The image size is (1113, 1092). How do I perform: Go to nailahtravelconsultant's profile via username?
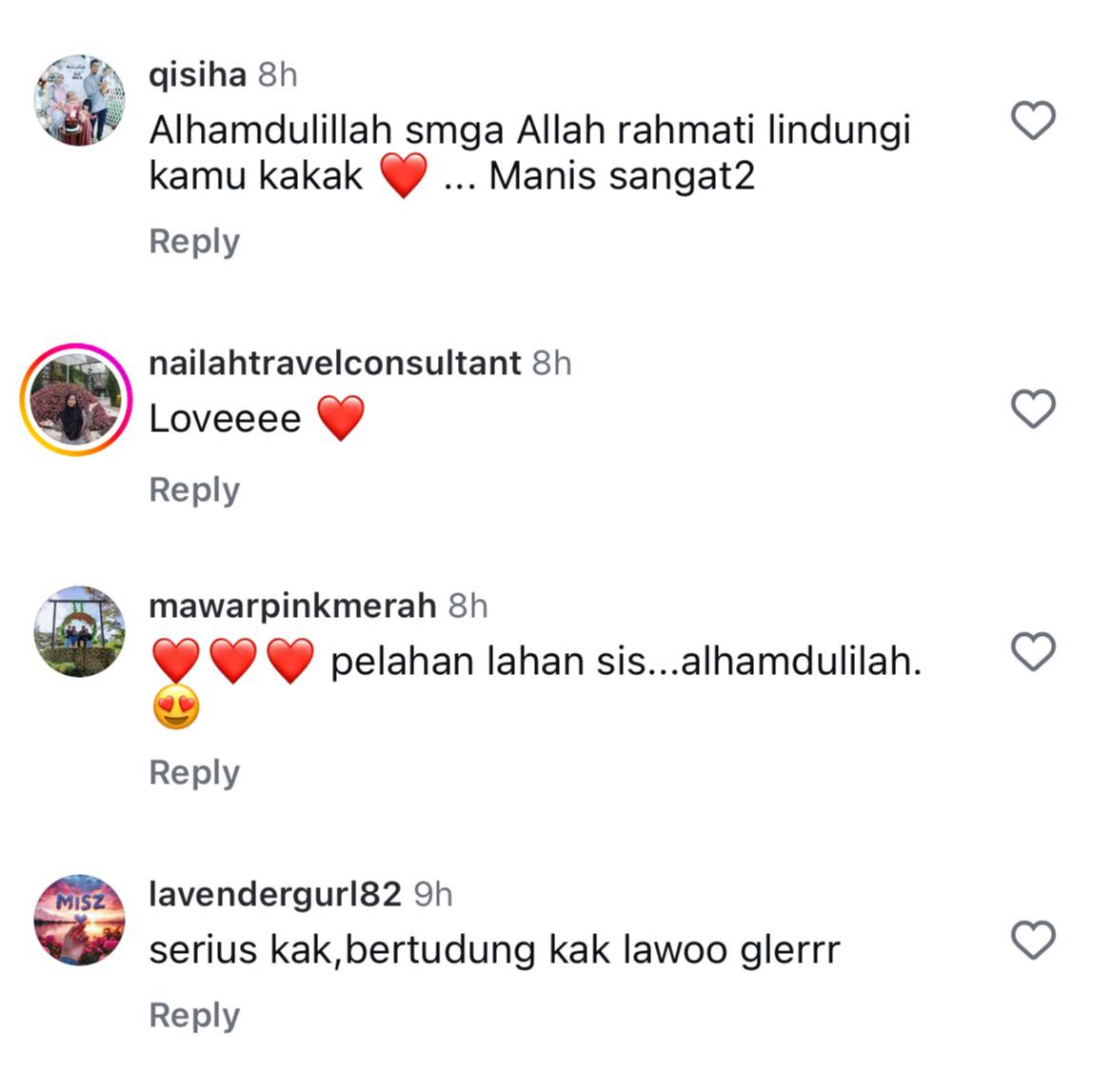335,363
